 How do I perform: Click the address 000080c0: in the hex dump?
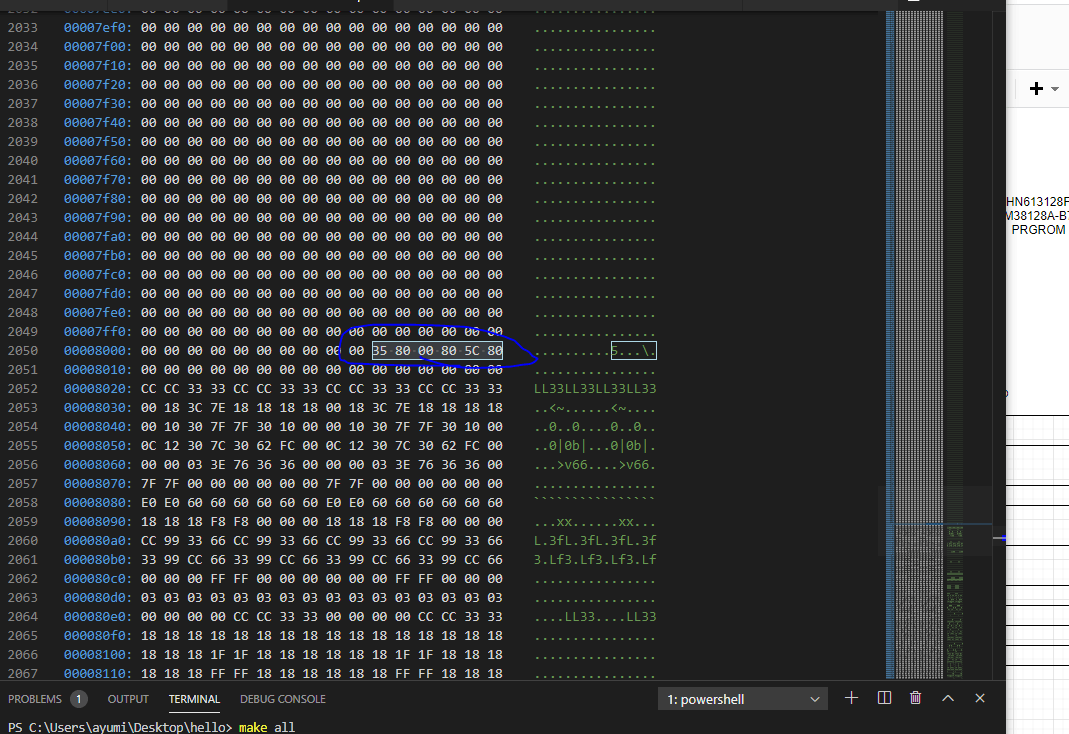click(x=98, y=579)
